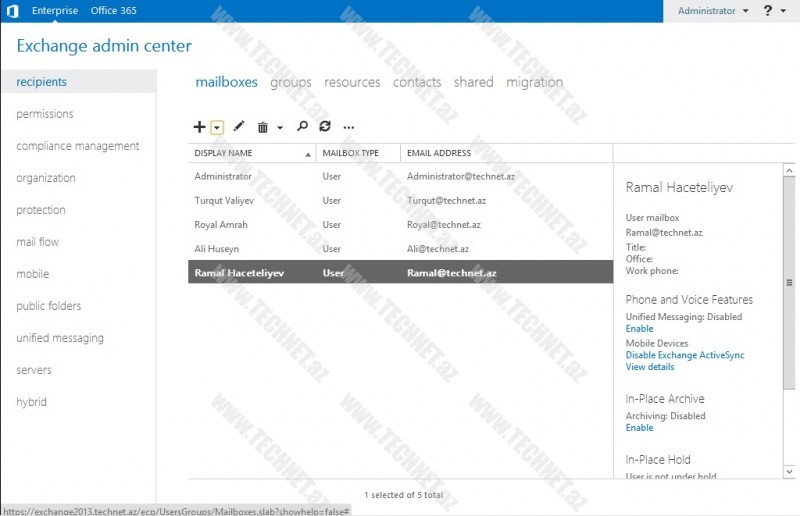Open the Office 365 section in the top bar
Screen dimensions: 800x516
(x=113, y=11)
